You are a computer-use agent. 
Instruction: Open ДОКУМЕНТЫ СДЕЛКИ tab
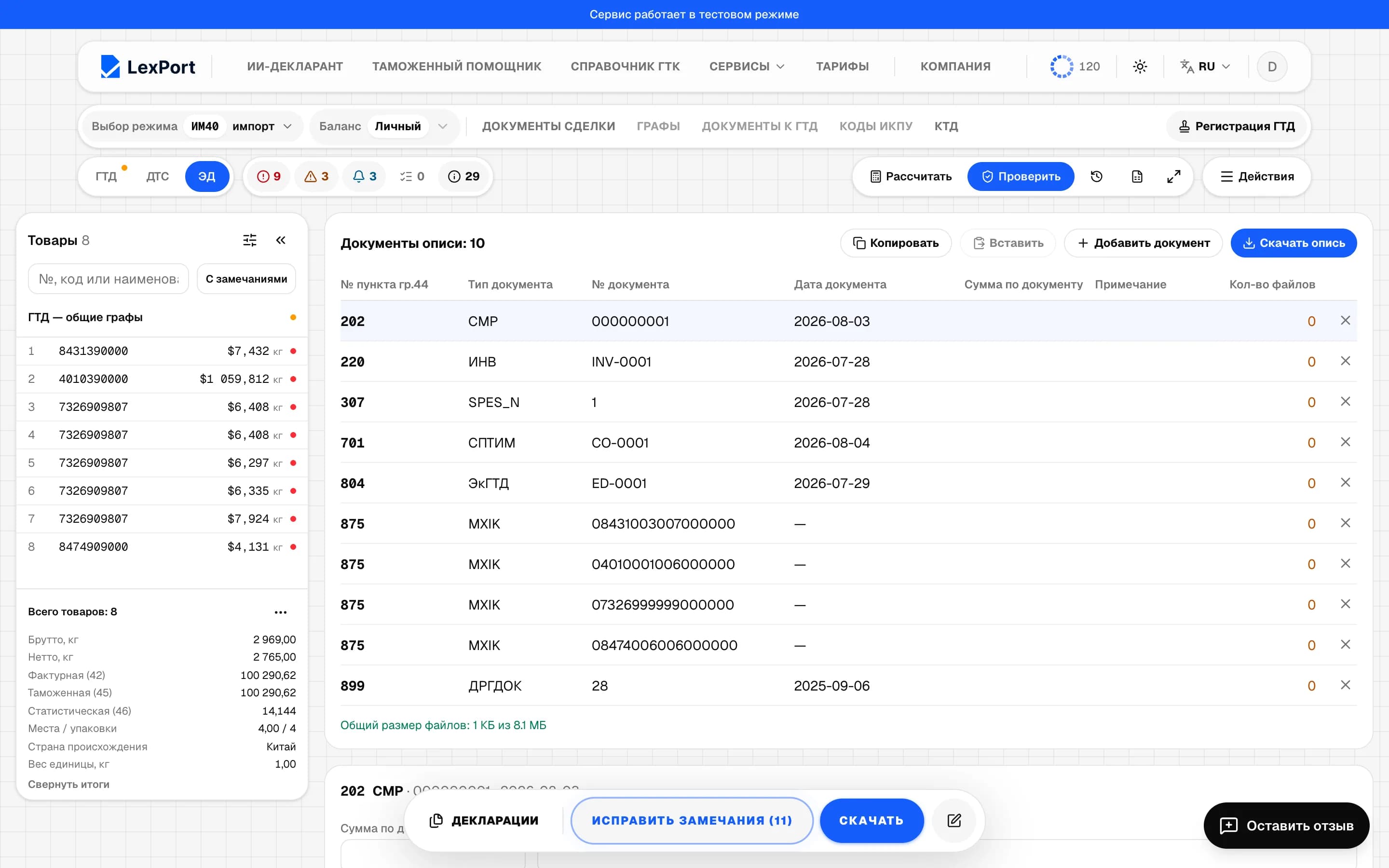point(548,126)
